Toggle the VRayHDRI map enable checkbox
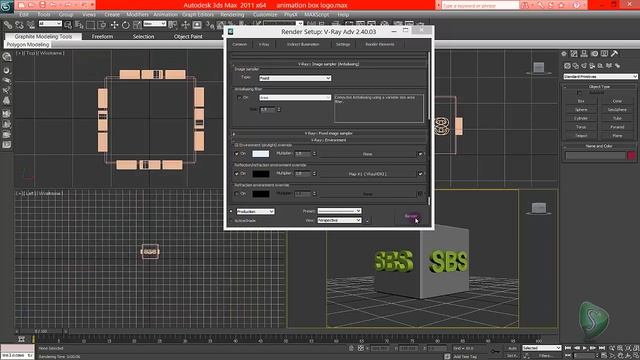The width and height of the screenshot is (640, 360). [420, 174]
